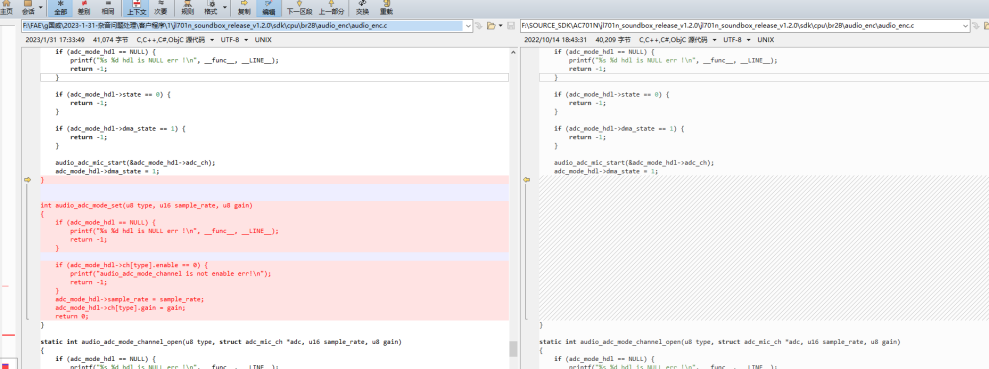
Task: Toggle the 上下文 context display
Action: click(136, 8)
